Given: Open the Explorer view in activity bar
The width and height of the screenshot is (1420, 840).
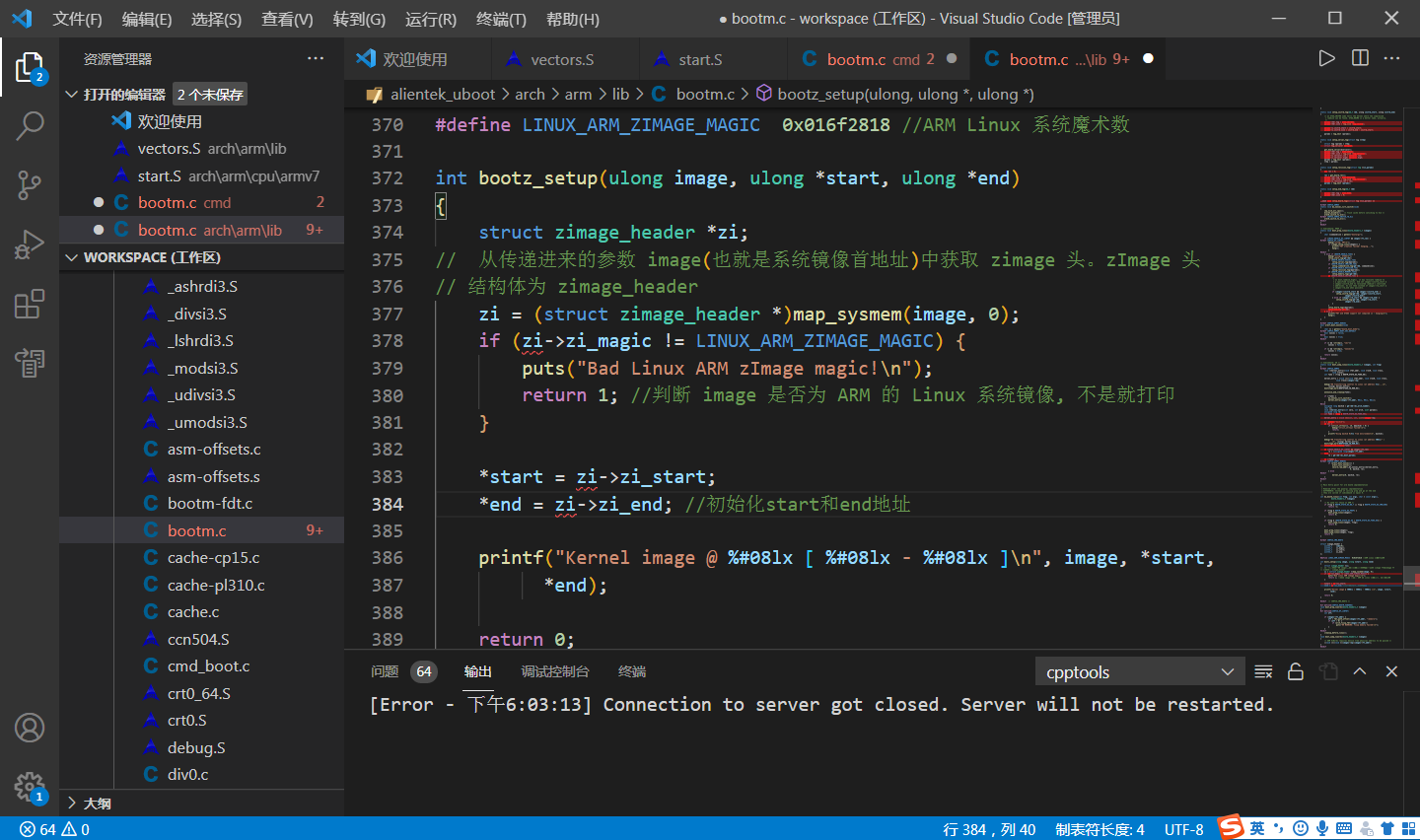Looking at the screenshot, I should click(30, 67).
